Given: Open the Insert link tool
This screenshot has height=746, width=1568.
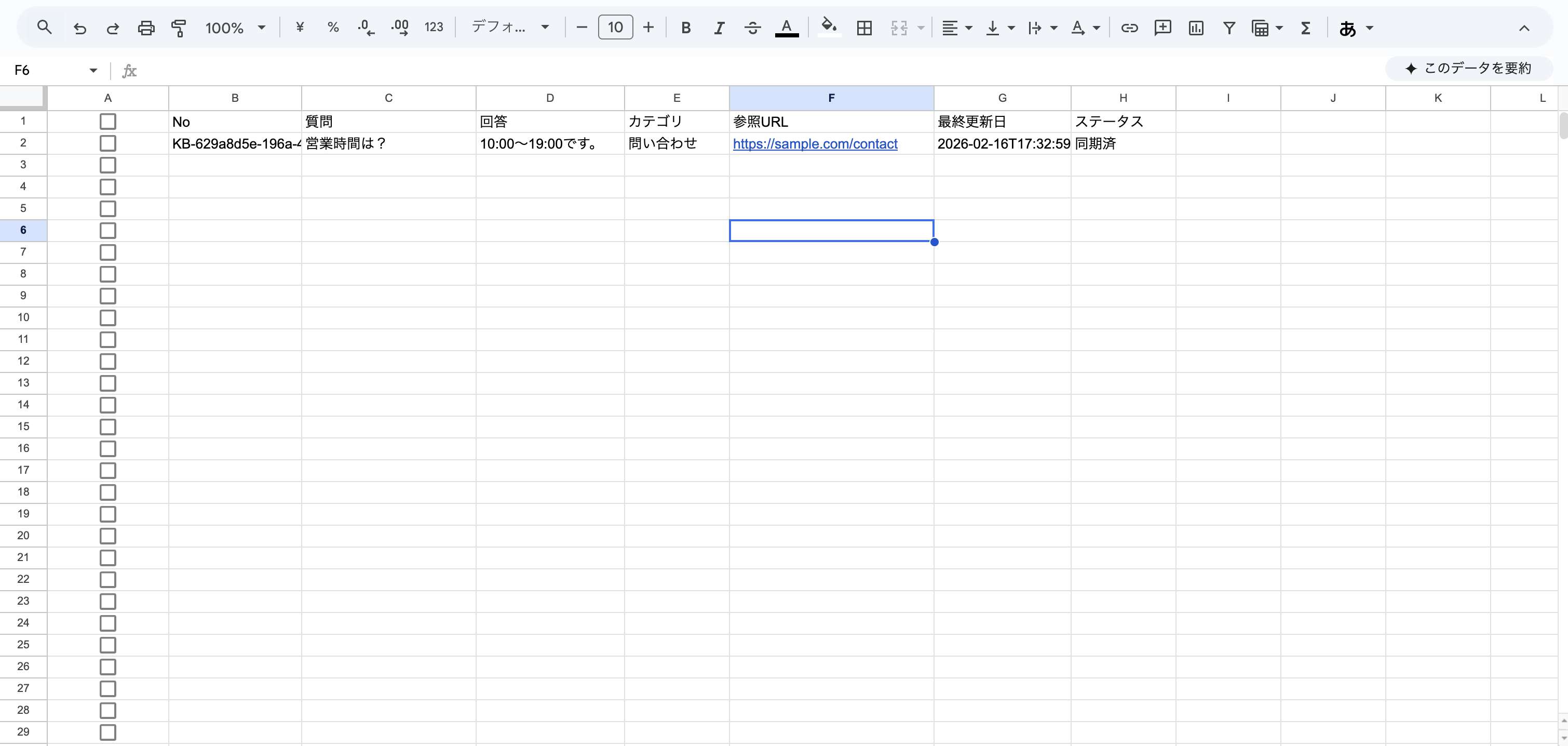Looking at the screenshot, I should (x=1129, y=28).
